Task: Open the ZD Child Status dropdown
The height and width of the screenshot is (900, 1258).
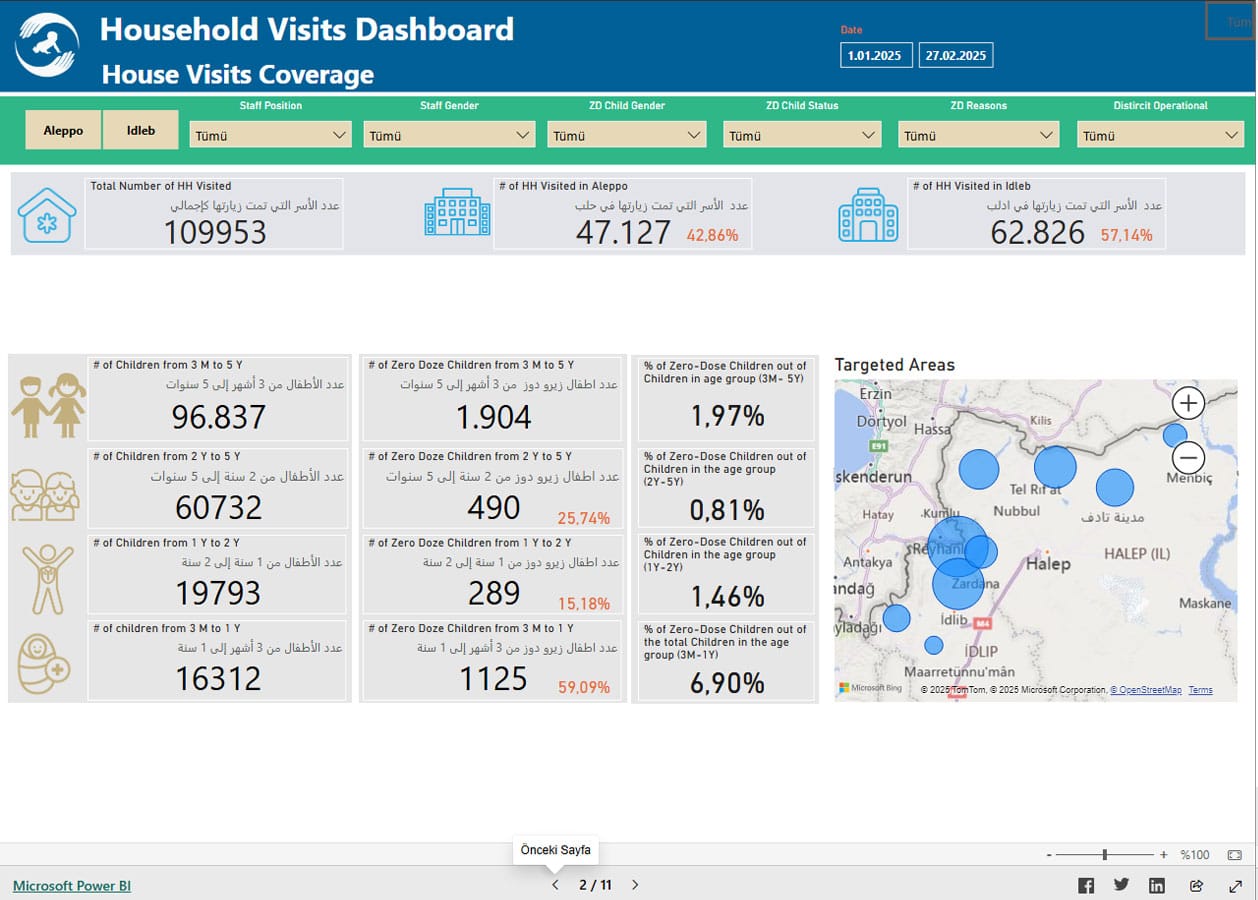Action: click(802, 135)
